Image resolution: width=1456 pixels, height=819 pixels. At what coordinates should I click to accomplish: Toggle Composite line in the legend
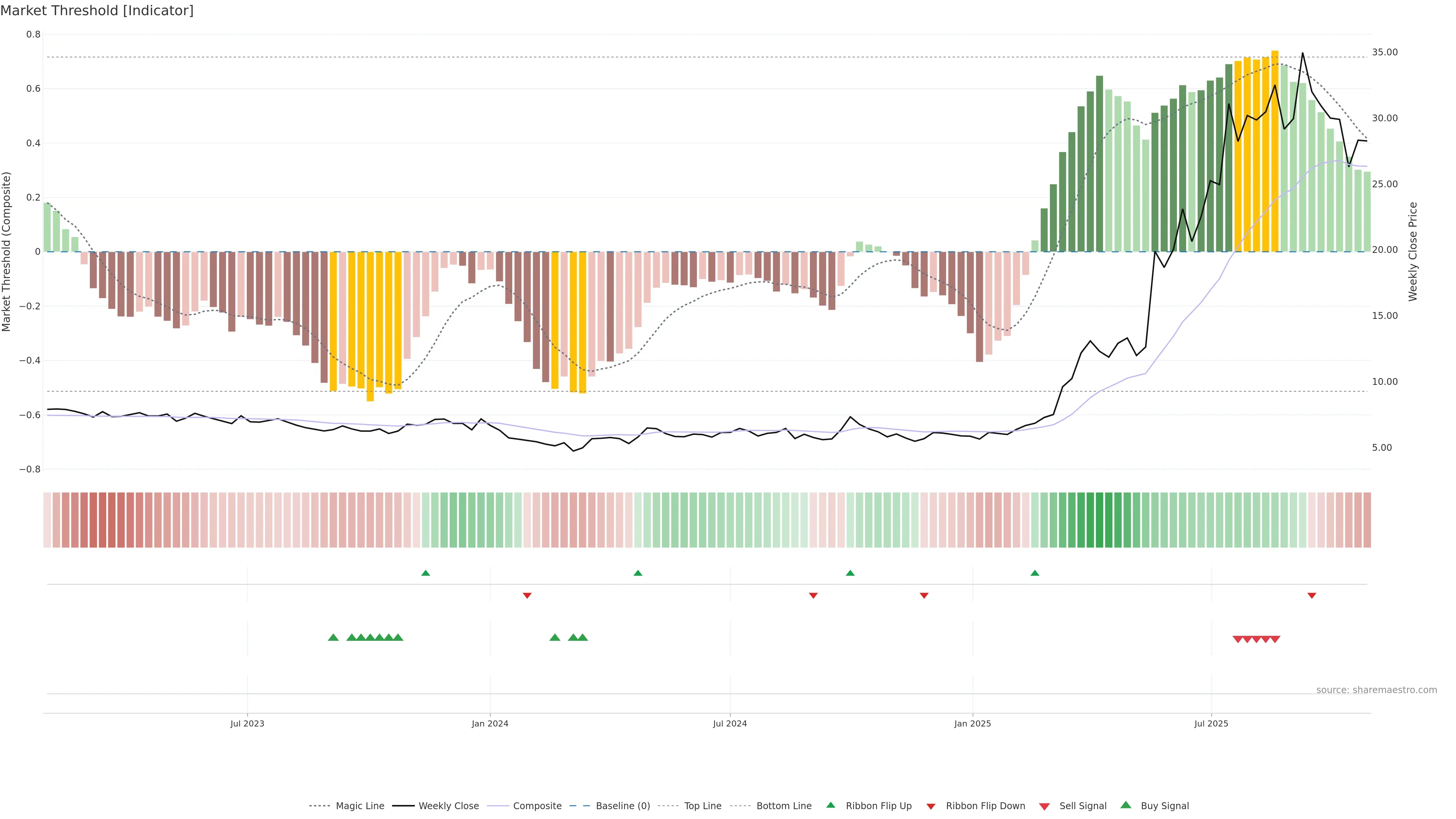[x=537, y=806]
